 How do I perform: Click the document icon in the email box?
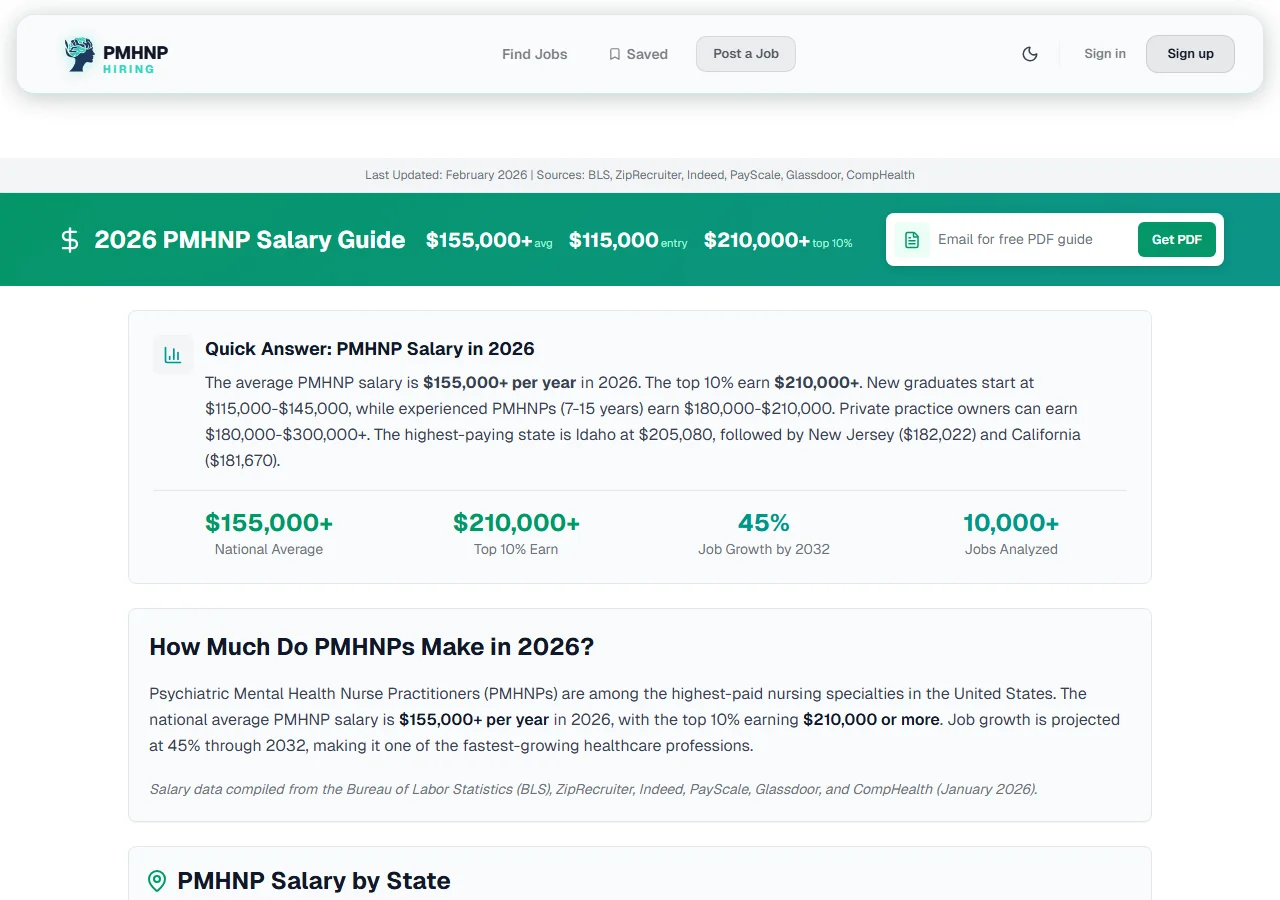coord(912,240)
